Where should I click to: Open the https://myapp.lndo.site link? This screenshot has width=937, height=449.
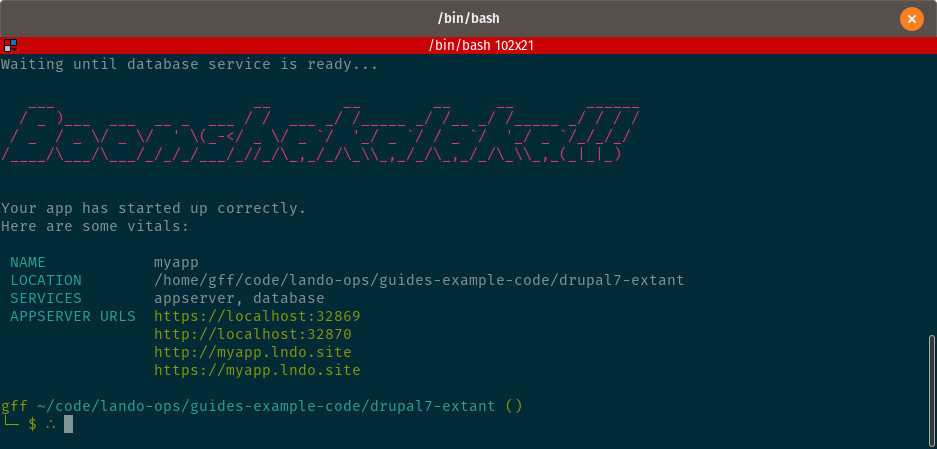click(x=257, y=370)
